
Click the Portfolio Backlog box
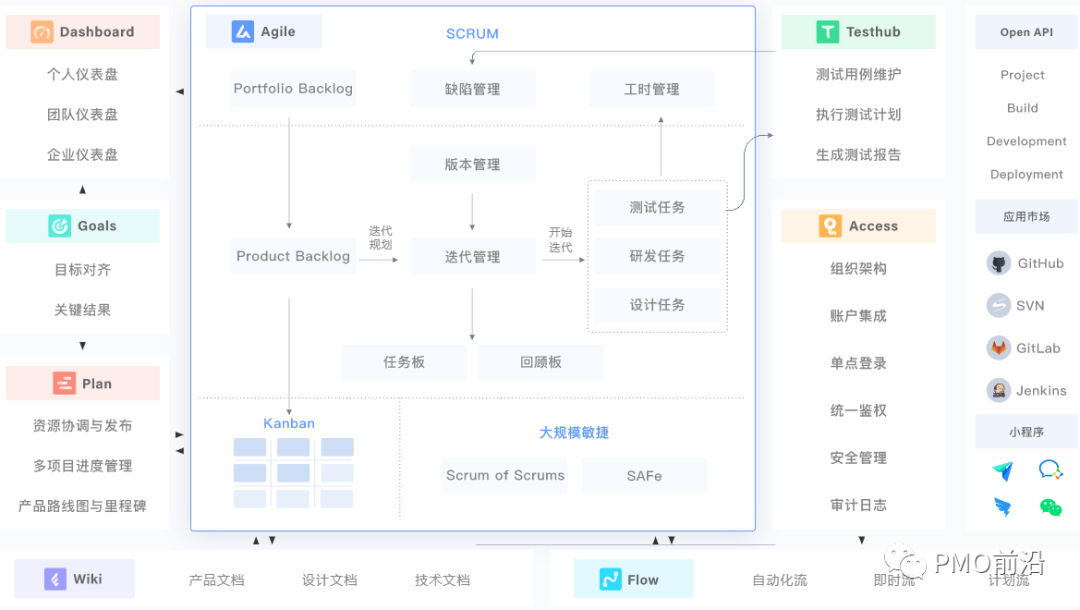pos(293,89)
